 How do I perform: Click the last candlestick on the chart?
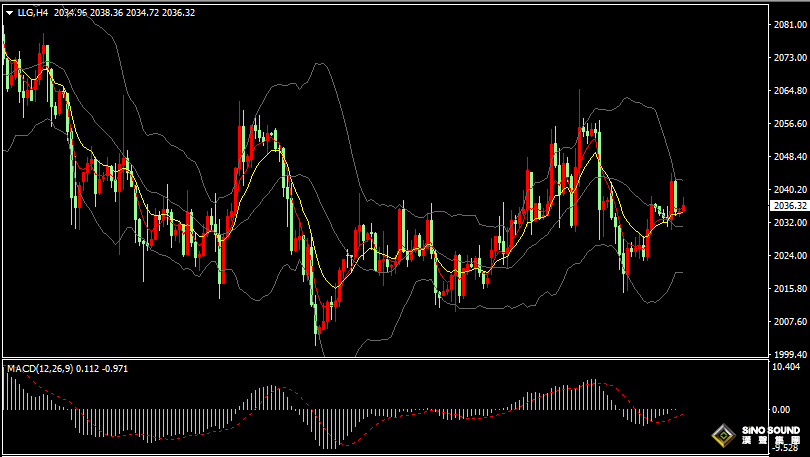pyautogui.click(x=683, y=208)
